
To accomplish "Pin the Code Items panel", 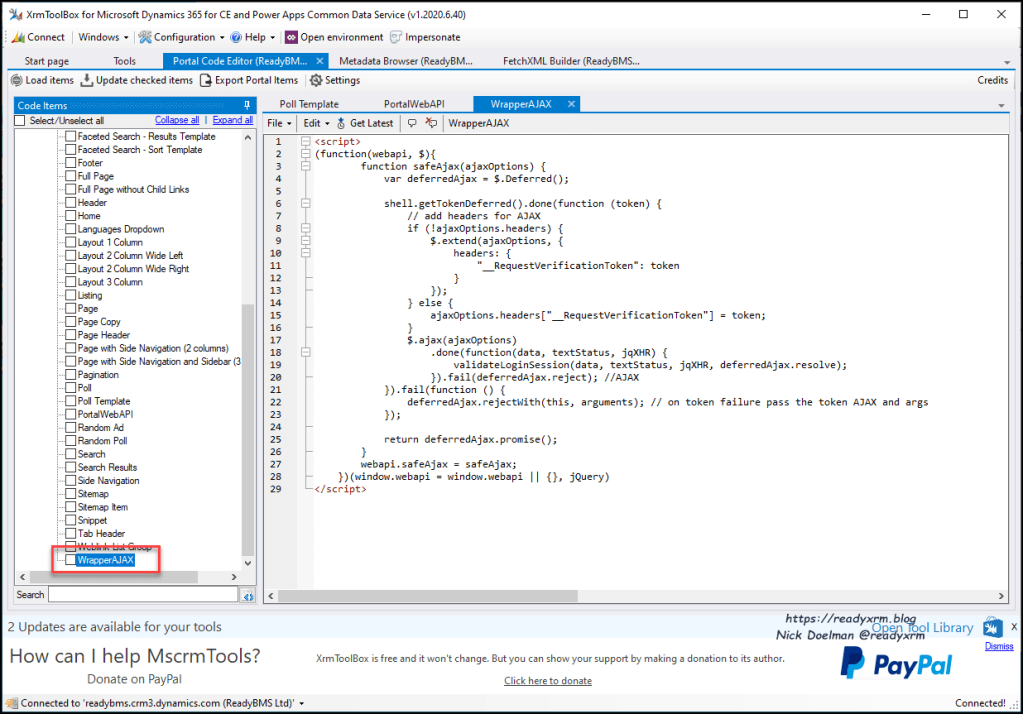I will pos(247,105).
